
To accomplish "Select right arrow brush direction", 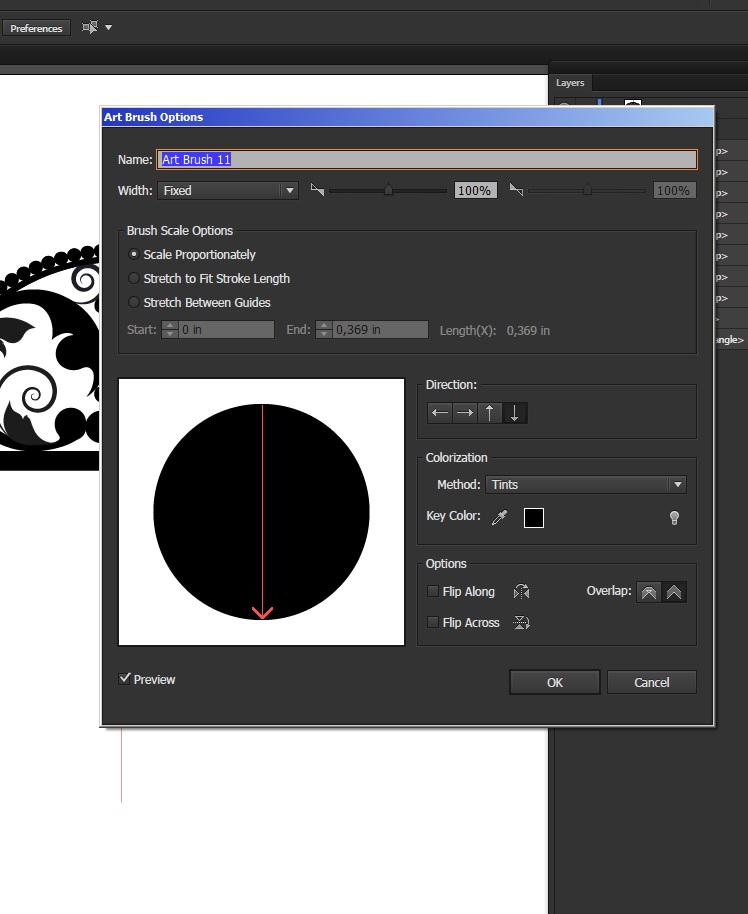I will click(x=465, y=413).
